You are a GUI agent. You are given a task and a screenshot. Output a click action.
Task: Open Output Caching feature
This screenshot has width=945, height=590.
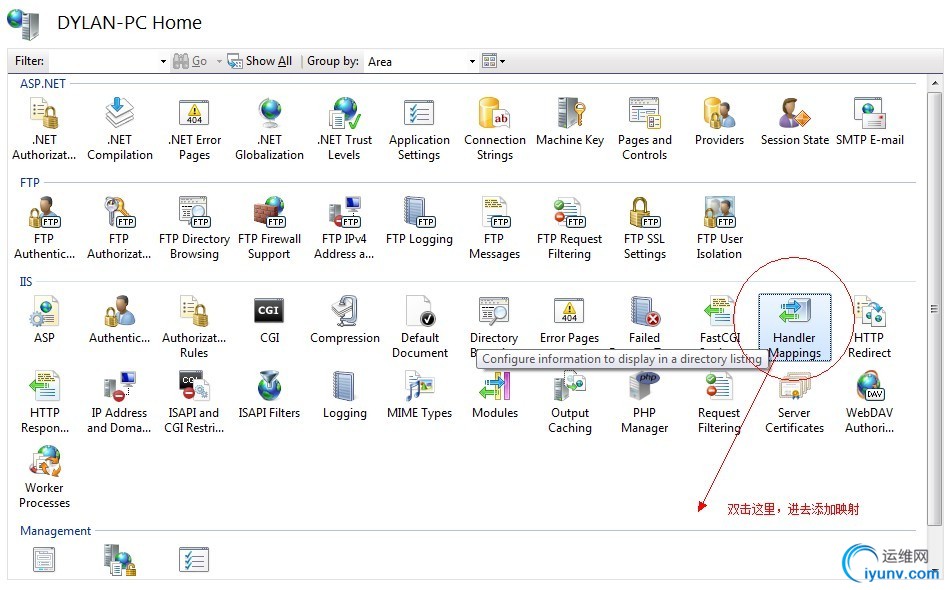tap(570, 402)
